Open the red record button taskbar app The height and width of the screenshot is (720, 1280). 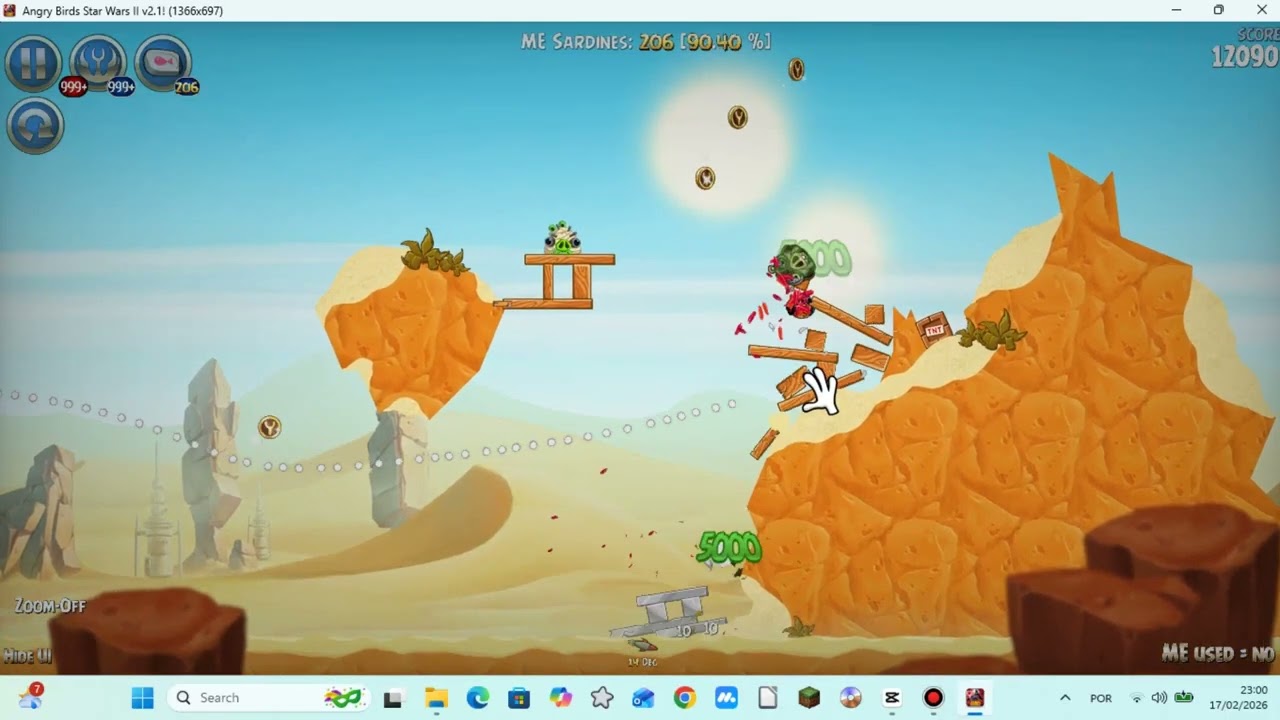(x=934, y=698)
